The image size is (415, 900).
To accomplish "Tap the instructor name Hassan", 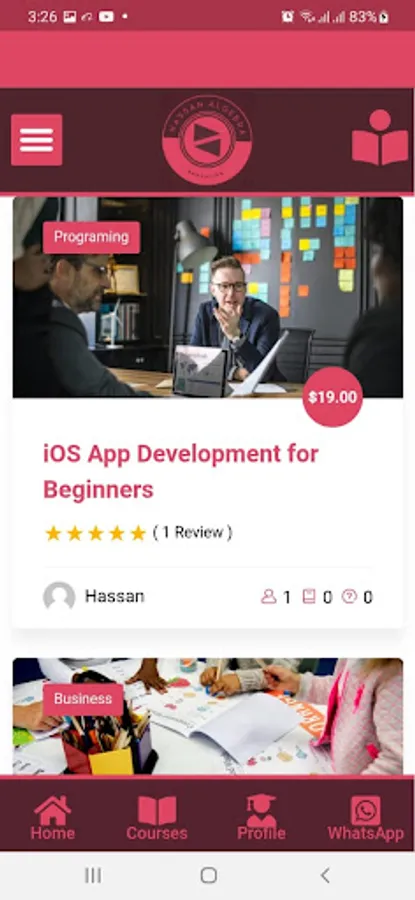I will coord(114,596).
